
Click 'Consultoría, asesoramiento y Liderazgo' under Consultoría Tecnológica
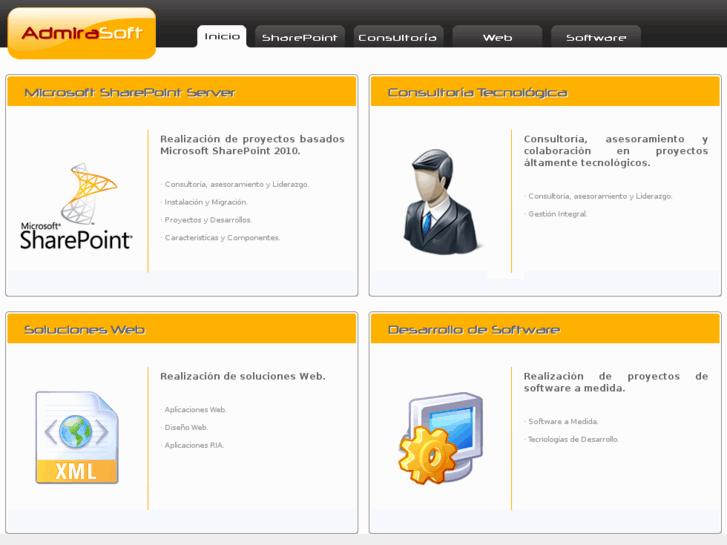(x=598, y=196)
